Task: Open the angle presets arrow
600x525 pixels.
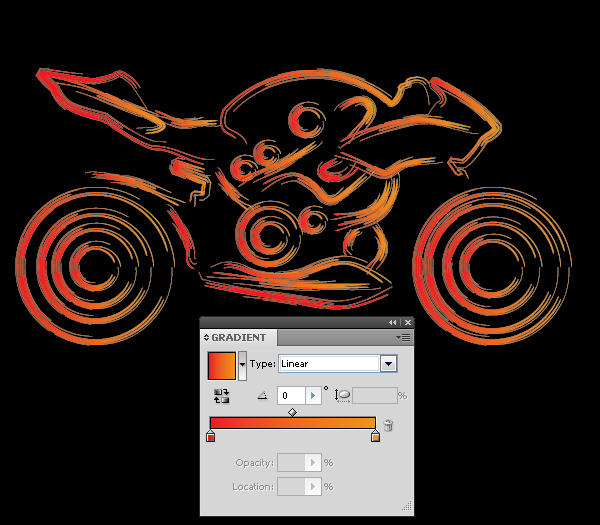Action: coord(313,396)
